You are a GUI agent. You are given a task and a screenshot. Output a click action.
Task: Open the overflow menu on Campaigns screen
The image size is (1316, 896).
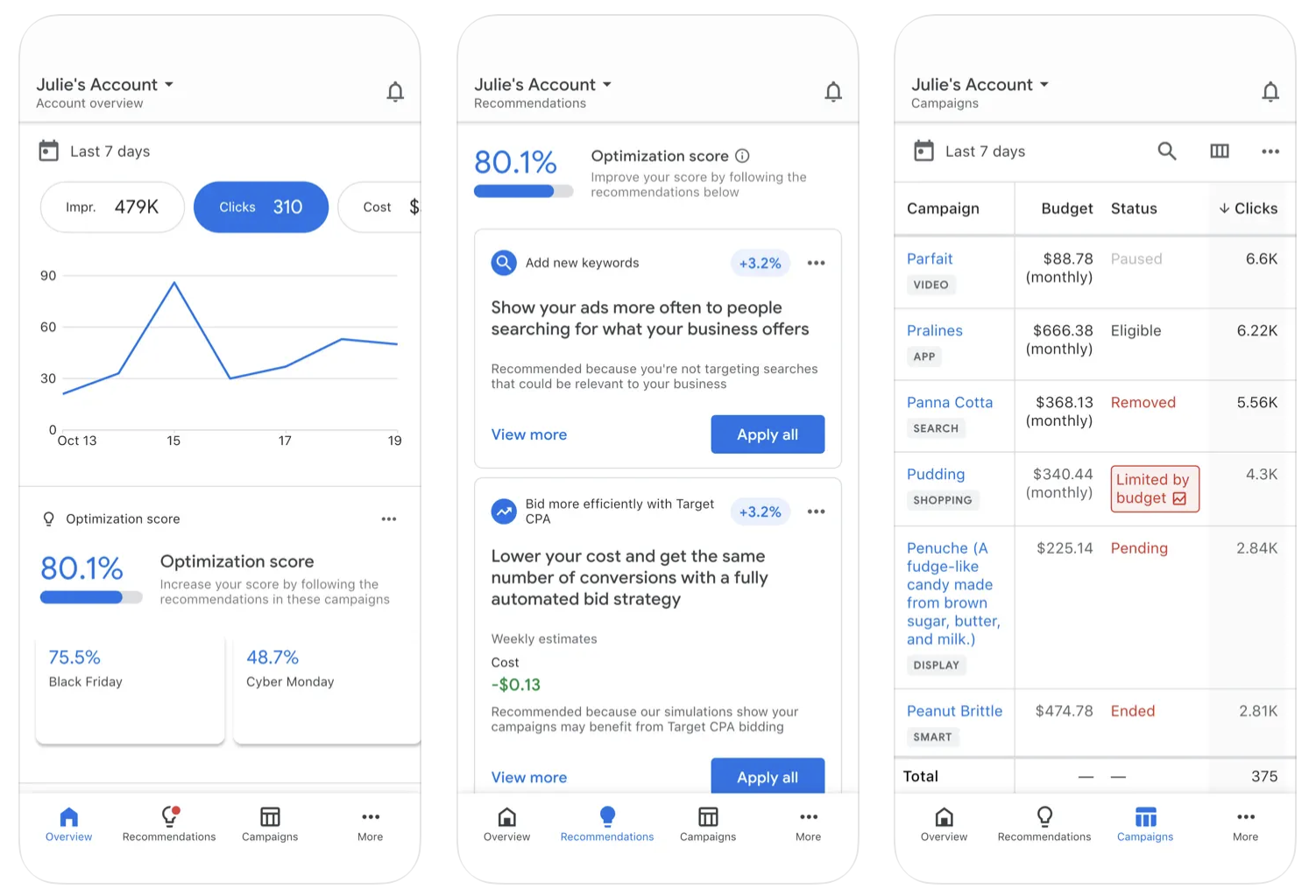click(1270, 151)
